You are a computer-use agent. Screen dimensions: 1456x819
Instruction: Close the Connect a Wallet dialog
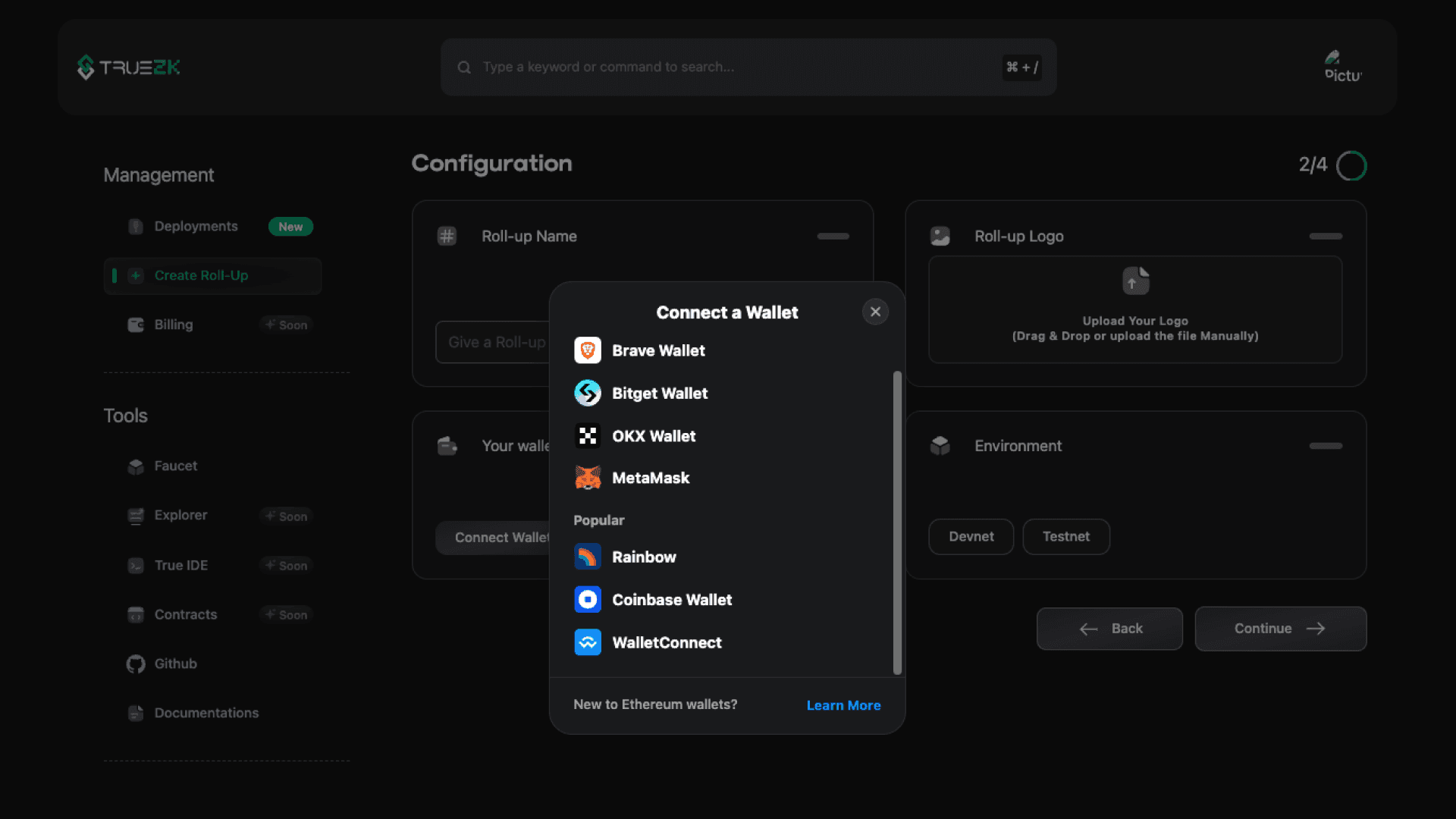pos(875,312)
